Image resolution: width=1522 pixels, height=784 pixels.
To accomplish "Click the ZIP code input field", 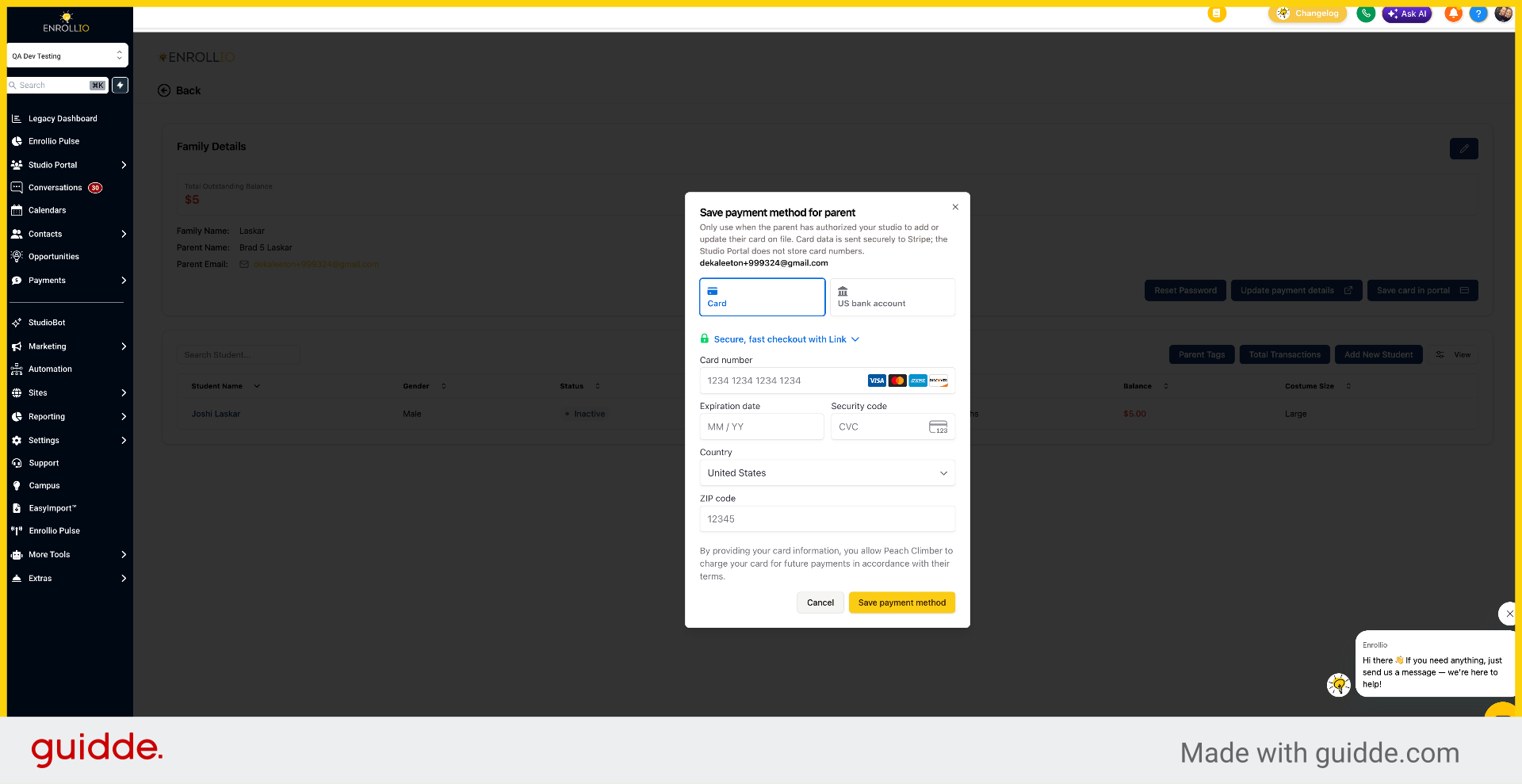I will click(x=827, y=518).
